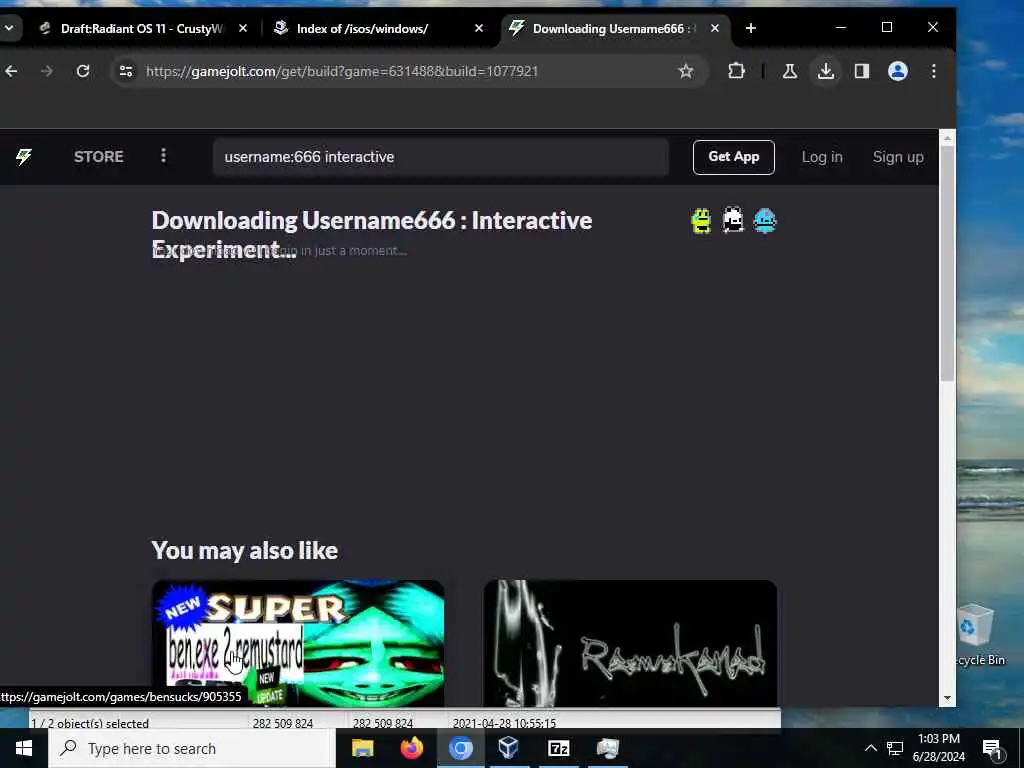Screen dimensions: 1024x768
Task: Open the Chrome Labs flask icon
Action: (790, 71)
